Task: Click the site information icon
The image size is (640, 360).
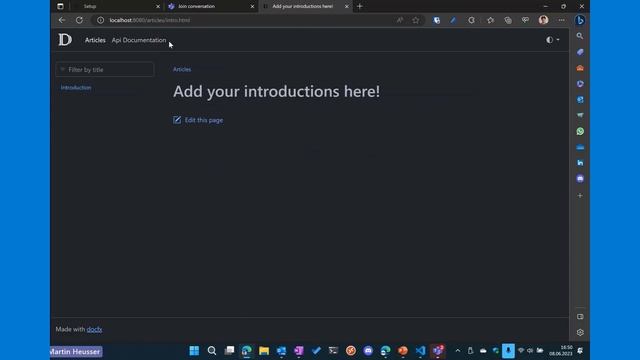Action: point(100,20)
